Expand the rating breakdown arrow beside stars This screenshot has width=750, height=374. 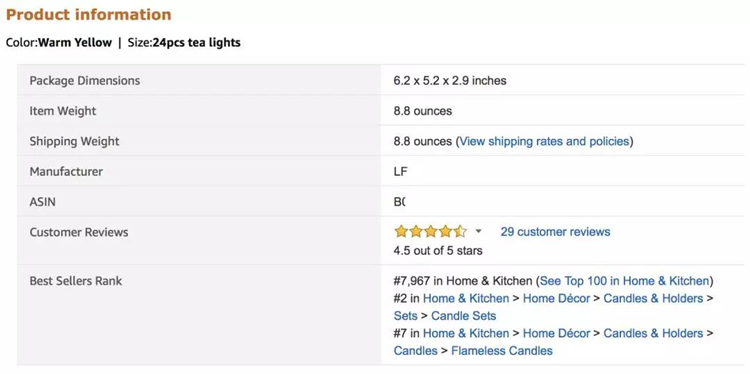point(478,232)
